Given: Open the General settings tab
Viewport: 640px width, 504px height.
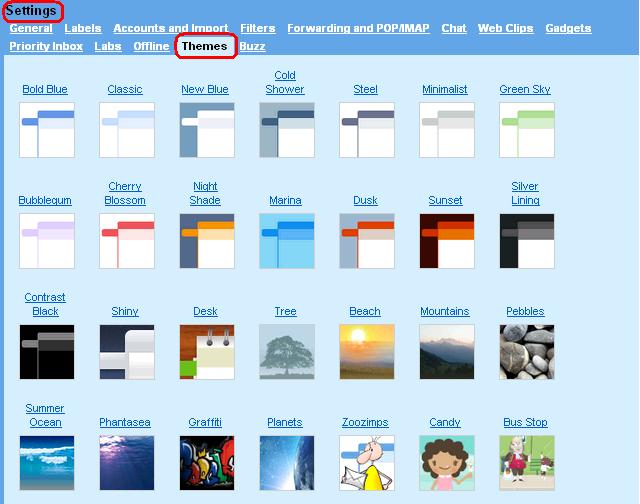Looking at the screenshot, I should (x=31, y=28).
